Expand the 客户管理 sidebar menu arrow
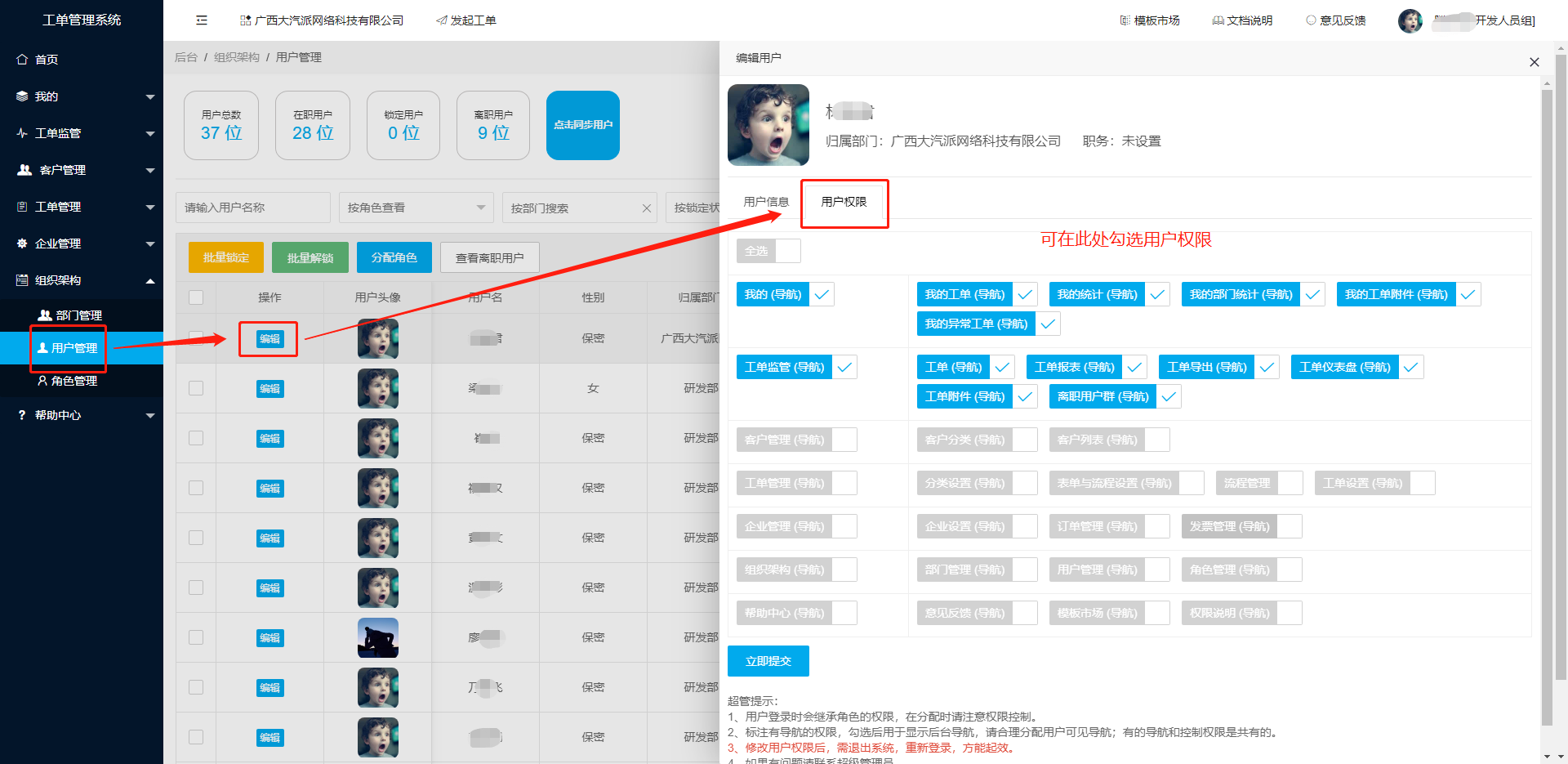The width and height of the screenshot is (1568, 764). [x=150, y=171]
